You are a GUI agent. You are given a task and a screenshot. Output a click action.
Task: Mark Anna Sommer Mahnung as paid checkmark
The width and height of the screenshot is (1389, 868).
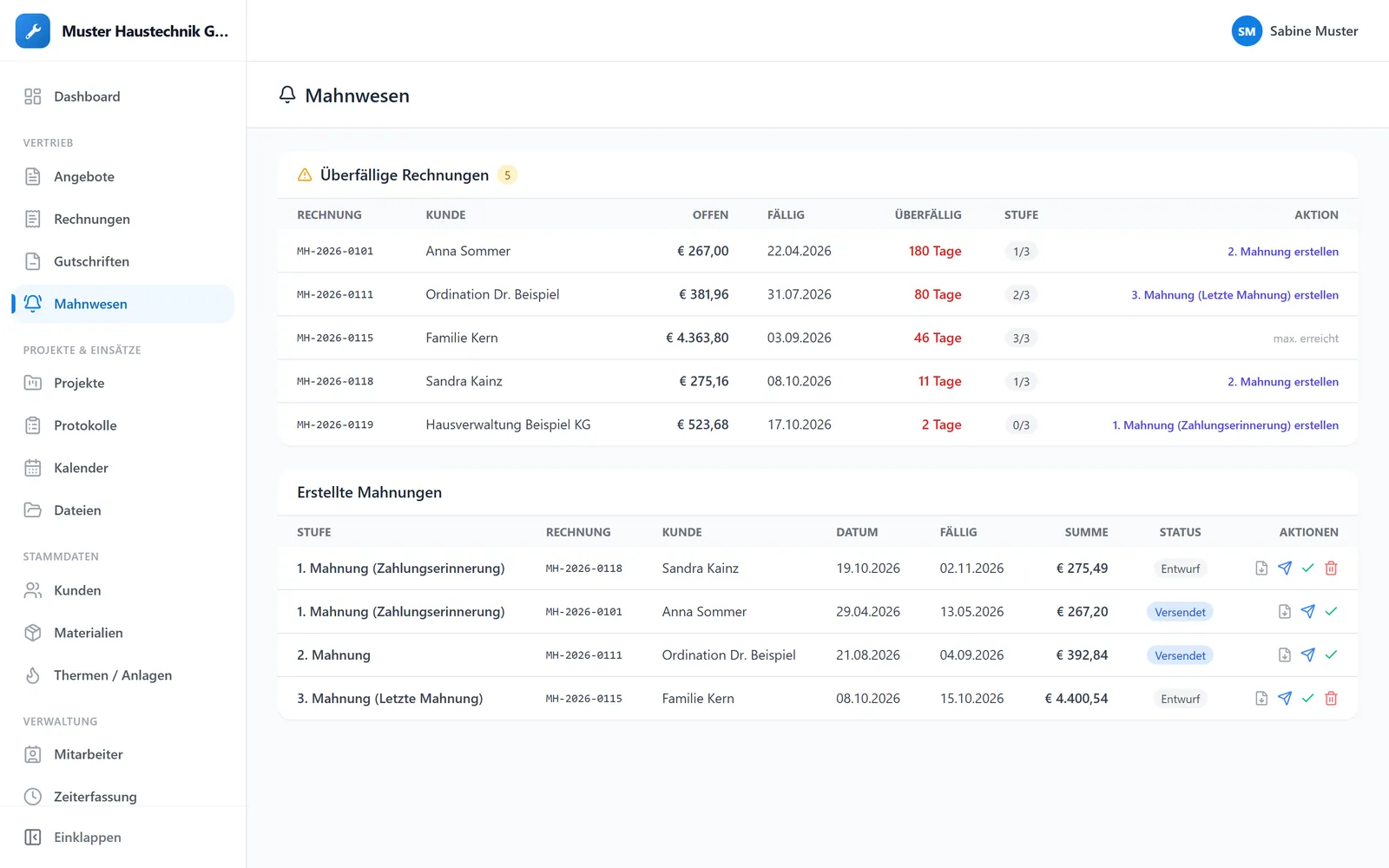pos(1331,612)
